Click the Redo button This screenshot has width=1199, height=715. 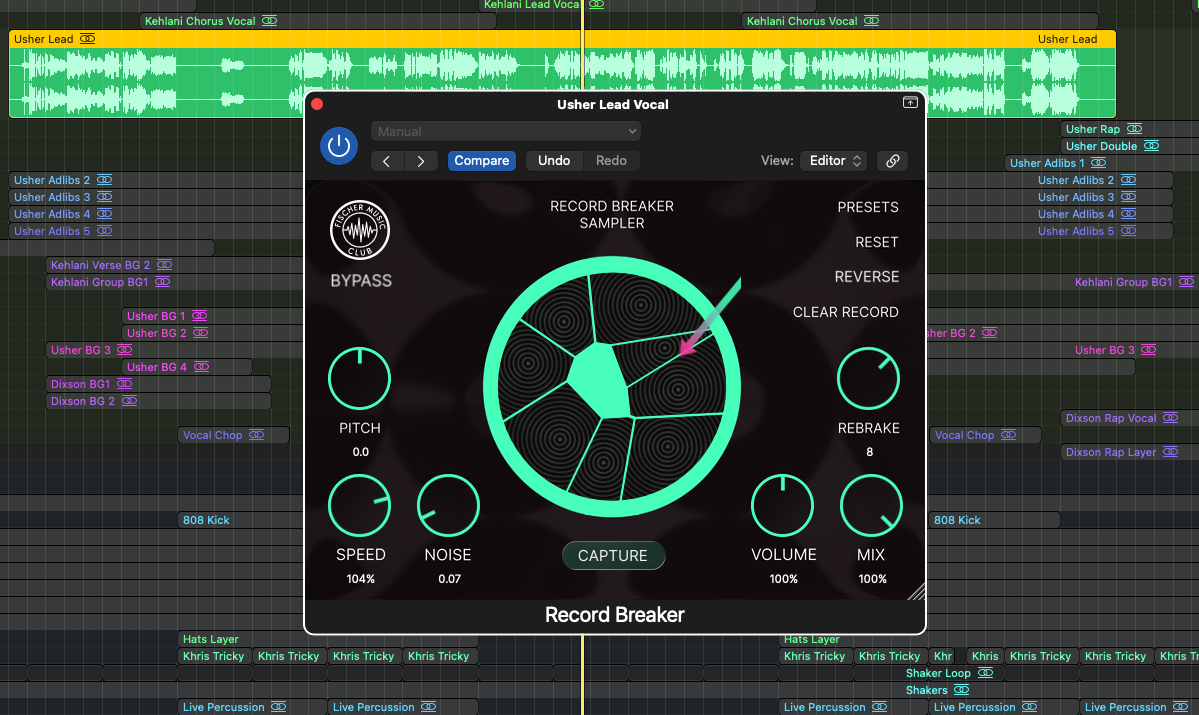point(611,161)
